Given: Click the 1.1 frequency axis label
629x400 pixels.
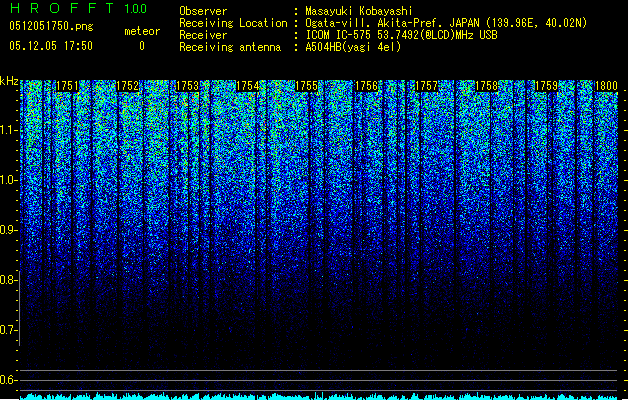Looking at the screenshot, I should point(9,130).
